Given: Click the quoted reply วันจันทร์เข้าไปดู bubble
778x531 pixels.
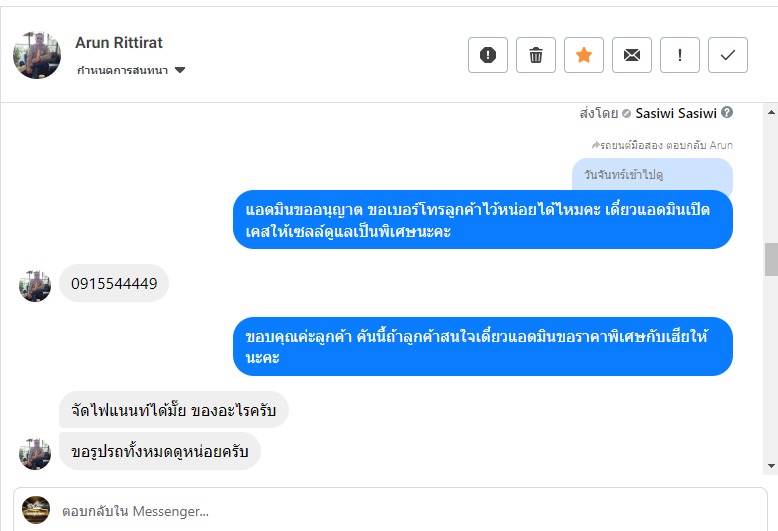Looking at the screenshot, I should [x=652, y=175].
